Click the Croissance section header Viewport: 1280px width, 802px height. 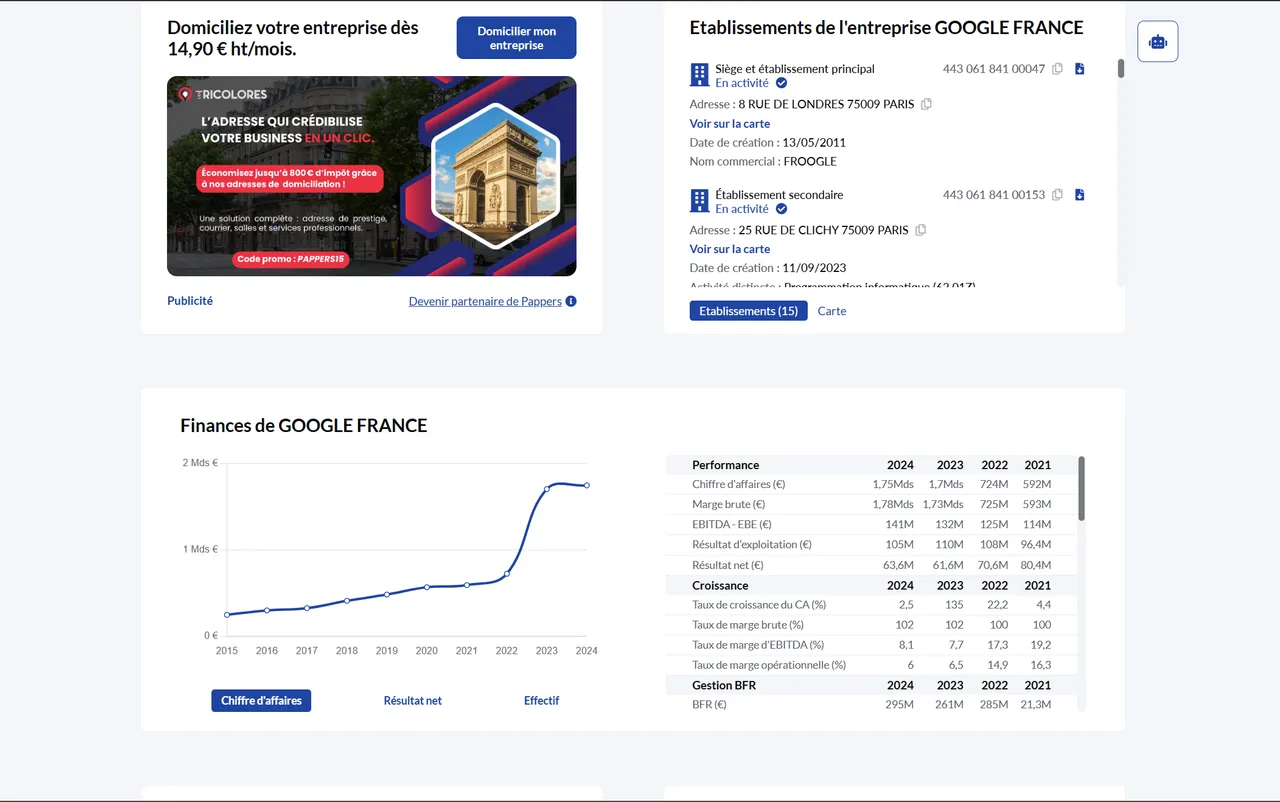[720, 586]
